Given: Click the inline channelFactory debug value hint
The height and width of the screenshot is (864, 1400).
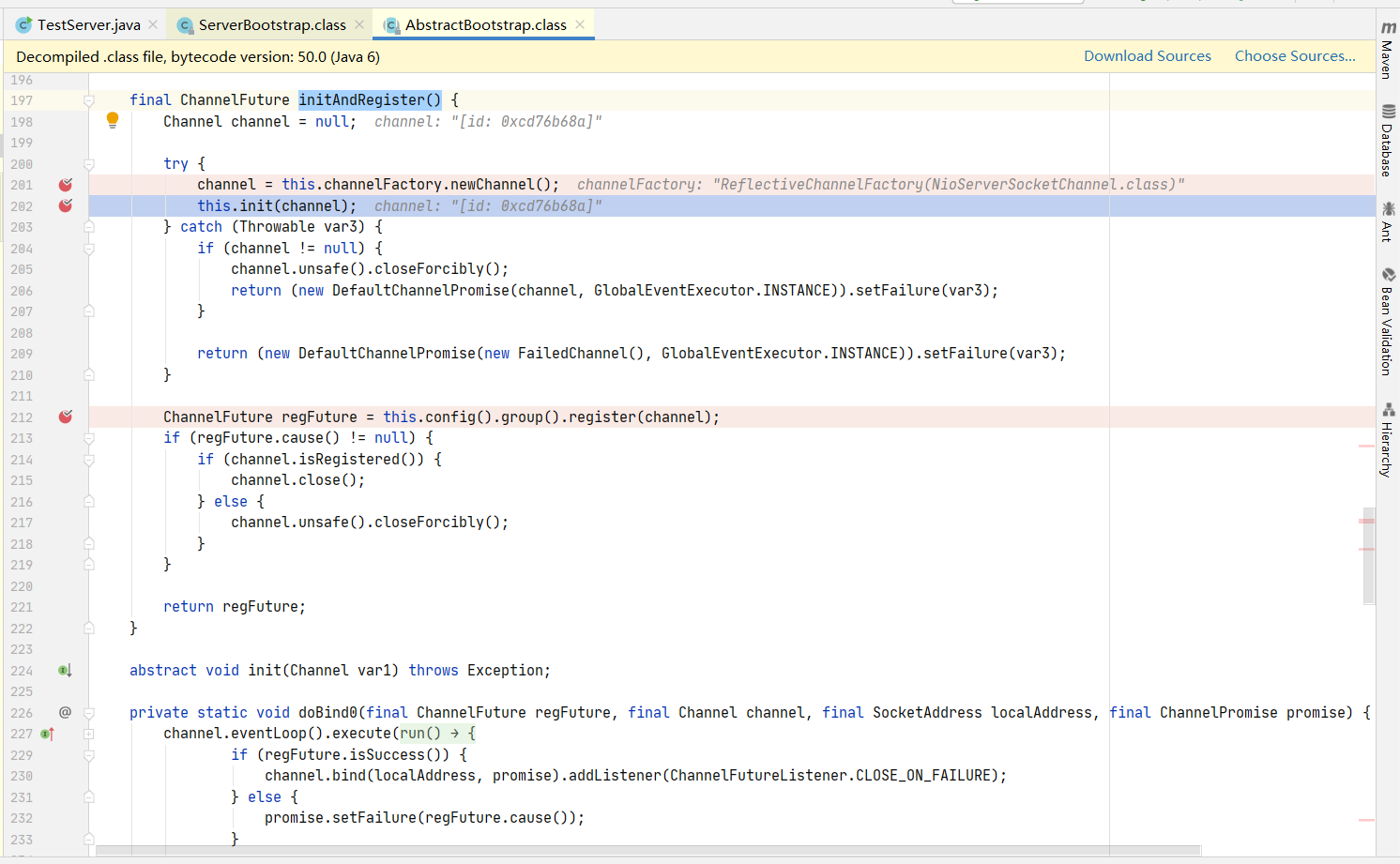Looking at the screenshot, I should click(880, 185).
